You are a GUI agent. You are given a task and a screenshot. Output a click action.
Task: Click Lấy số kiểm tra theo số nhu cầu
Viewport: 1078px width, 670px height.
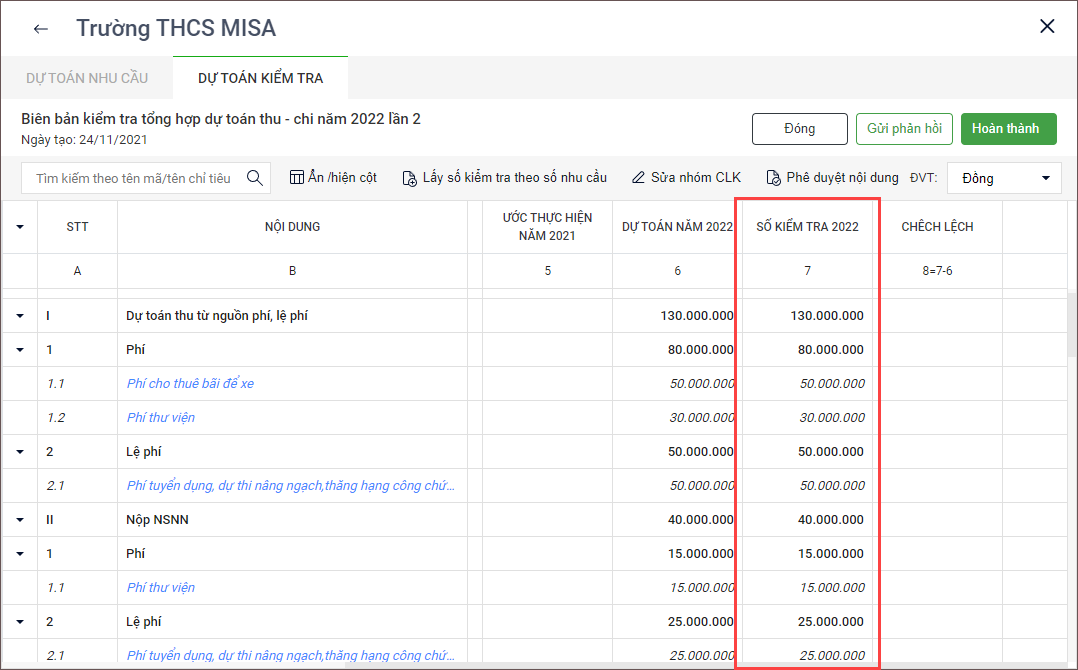504,178
